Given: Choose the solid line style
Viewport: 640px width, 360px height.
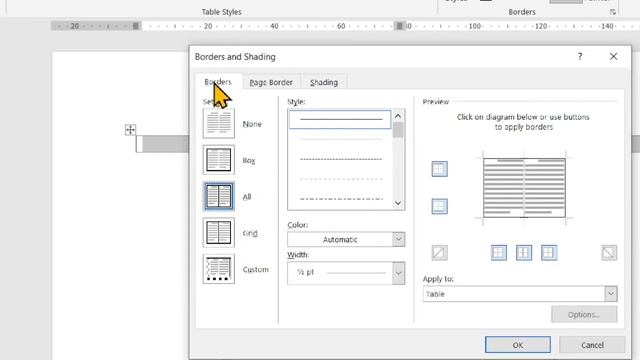Looking at the screenshot, I should [340, 120].
